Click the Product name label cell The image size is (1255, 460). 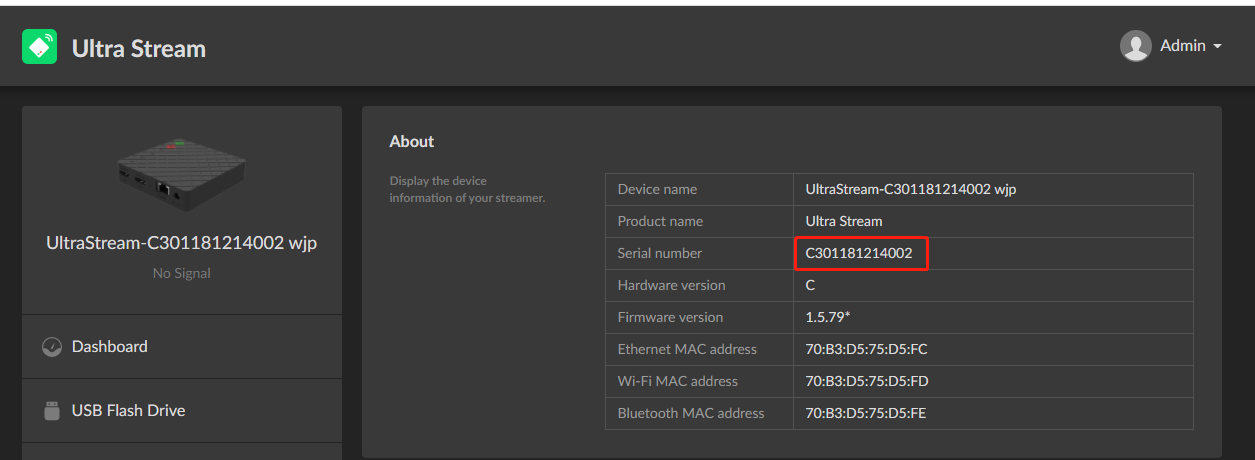click(700, 221)
